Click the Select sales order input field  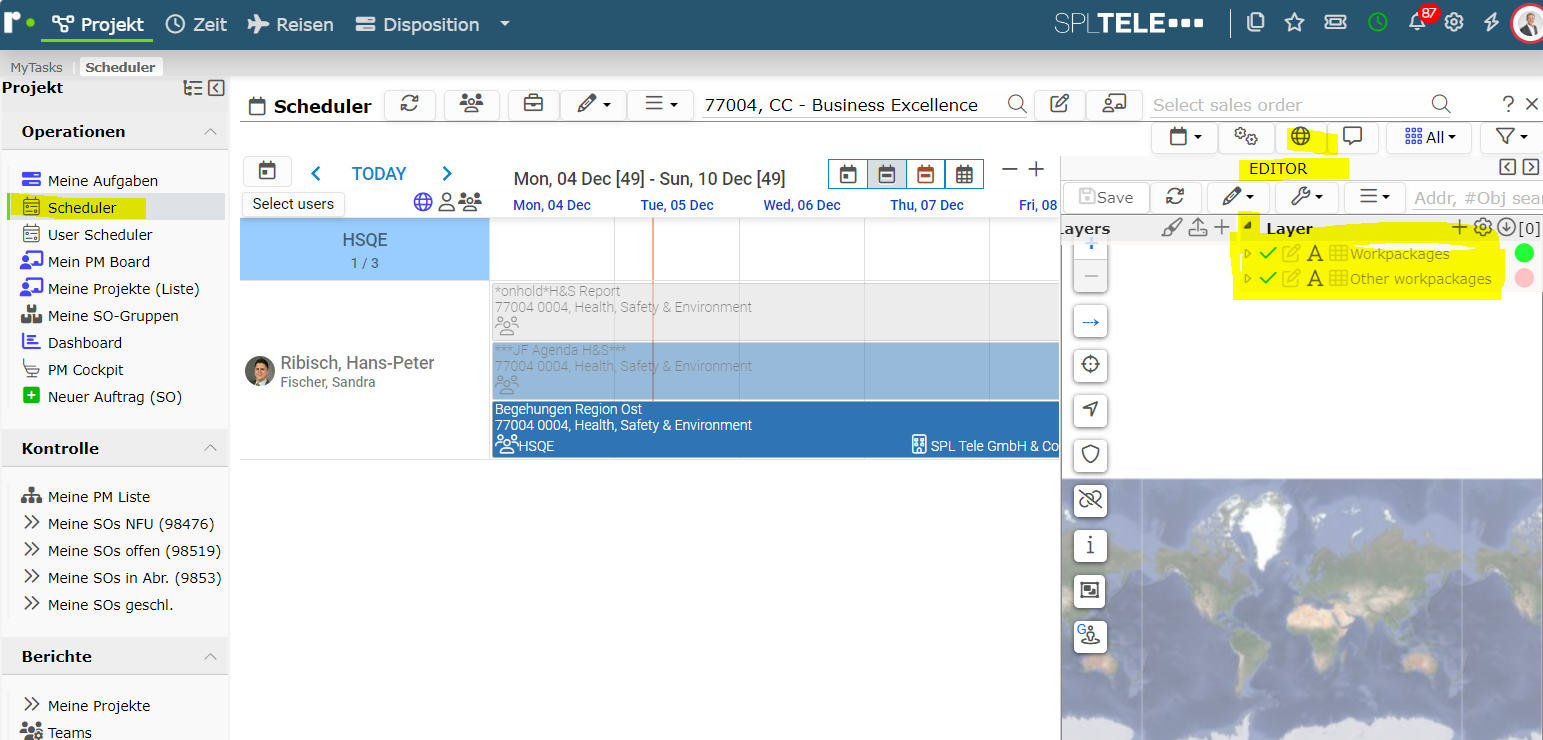(1288, 105)
